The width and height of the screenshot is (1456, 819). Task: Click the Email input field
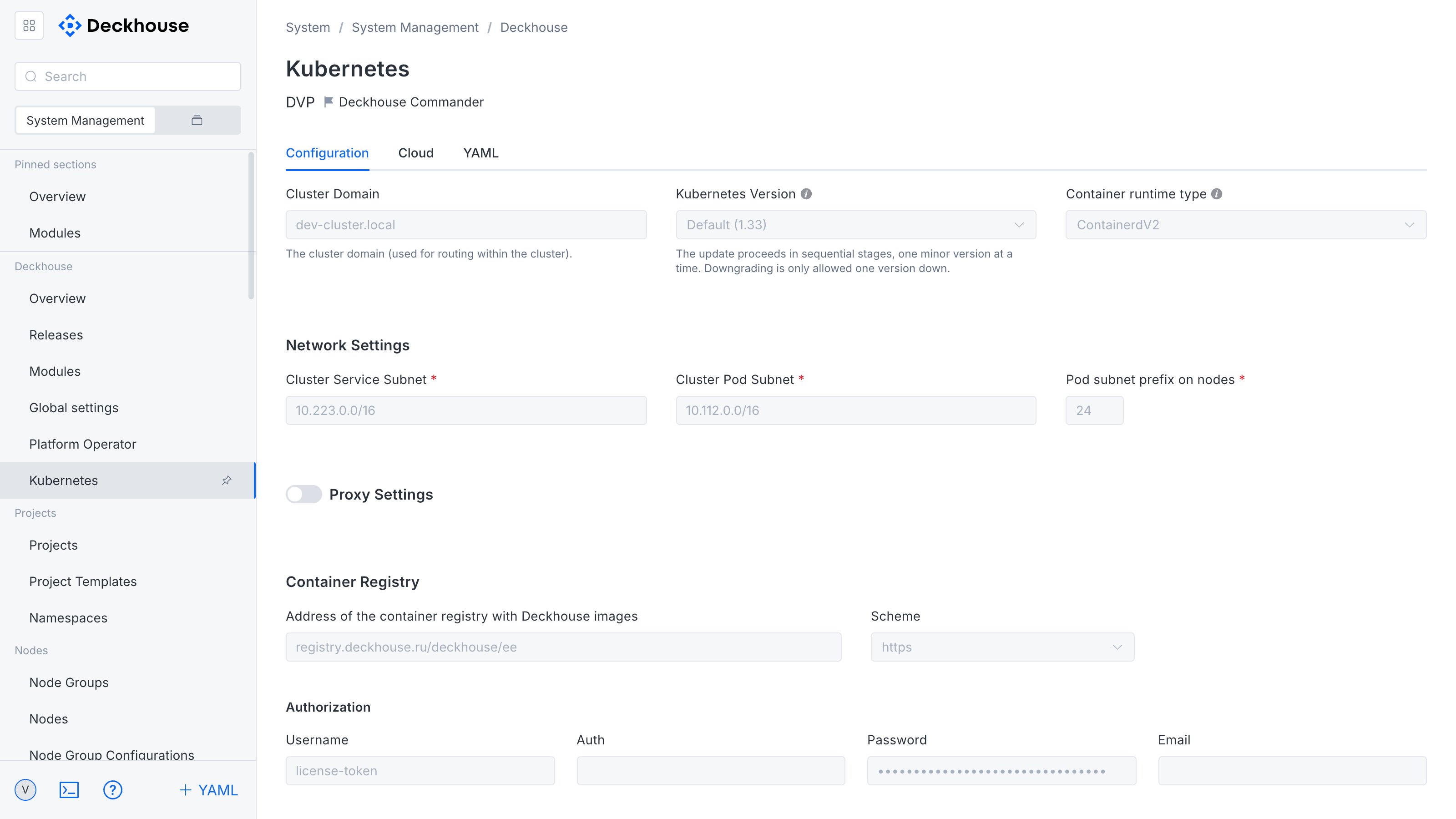(1292, 771)
